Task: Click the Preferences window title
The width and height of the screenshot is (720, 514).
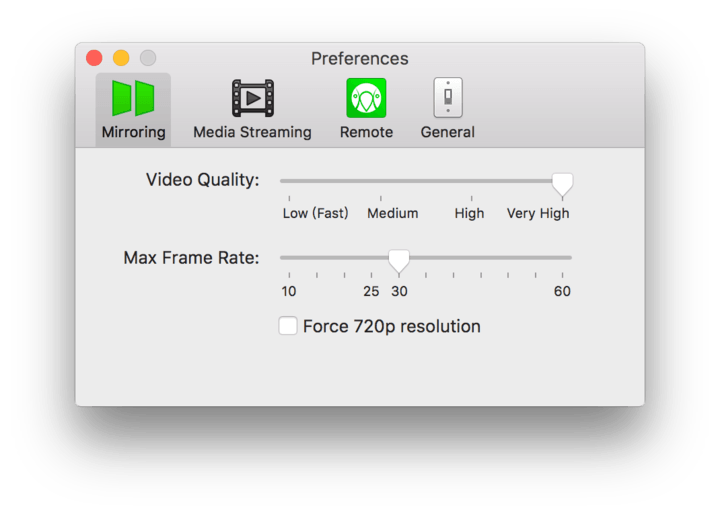Action: 359,58
